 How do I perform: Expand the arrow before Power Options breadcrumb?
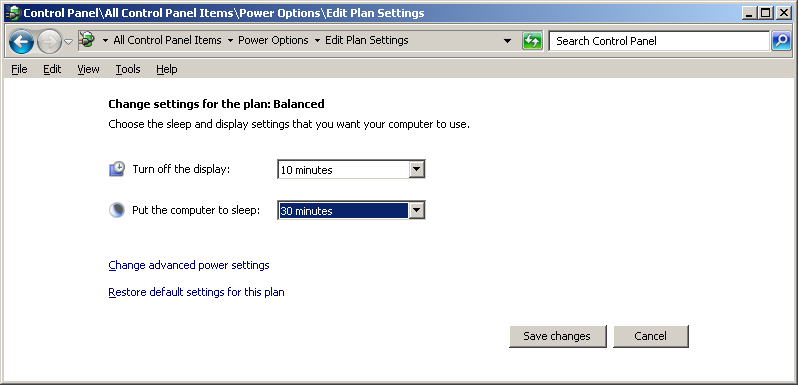point(230,41)
